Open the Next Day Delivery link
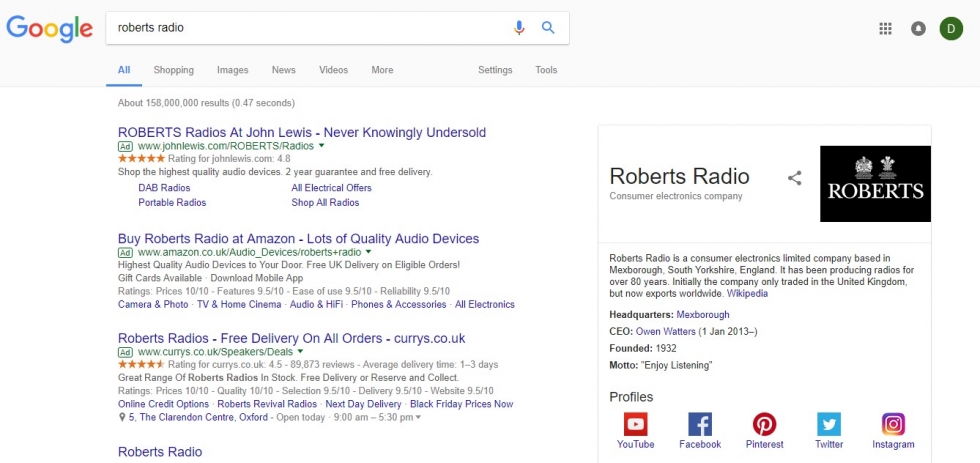The width and height of the screenshot is (980, 463). [x=364, y=404]
